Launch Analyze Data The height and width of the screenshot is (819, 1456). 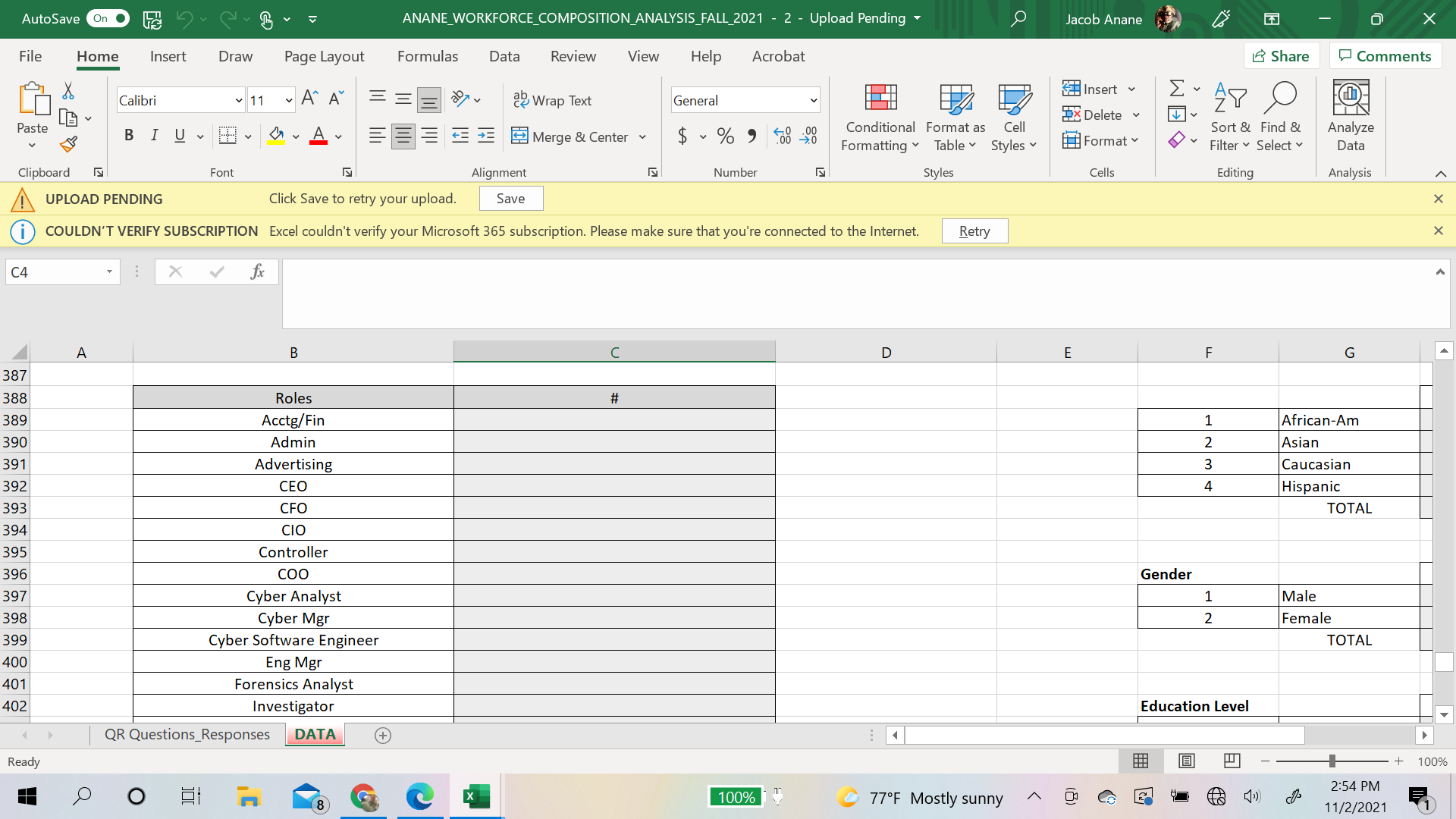[1350, 115]
